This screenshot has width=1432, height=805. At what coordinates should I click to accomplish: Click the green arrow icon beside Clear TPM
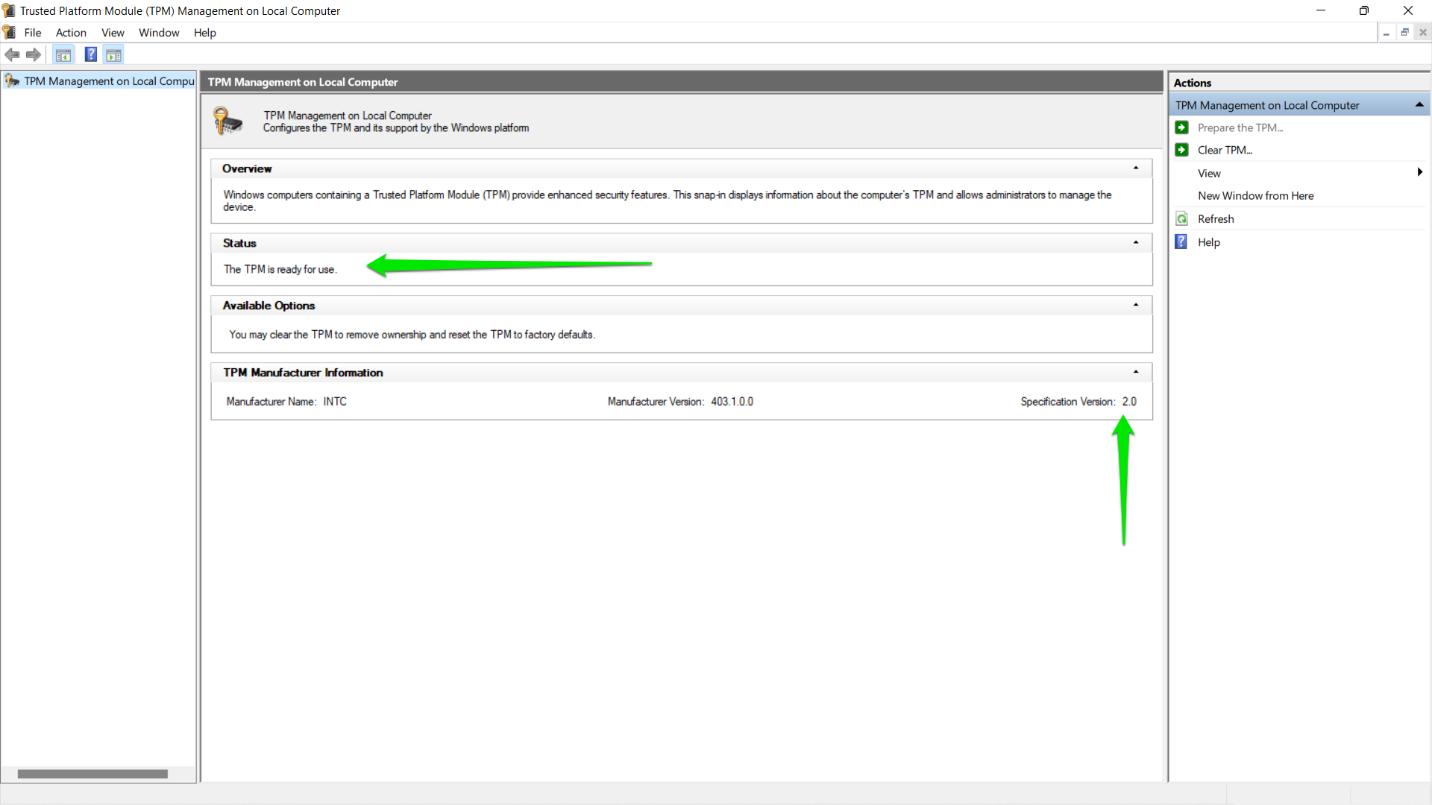pos(1182,150)
